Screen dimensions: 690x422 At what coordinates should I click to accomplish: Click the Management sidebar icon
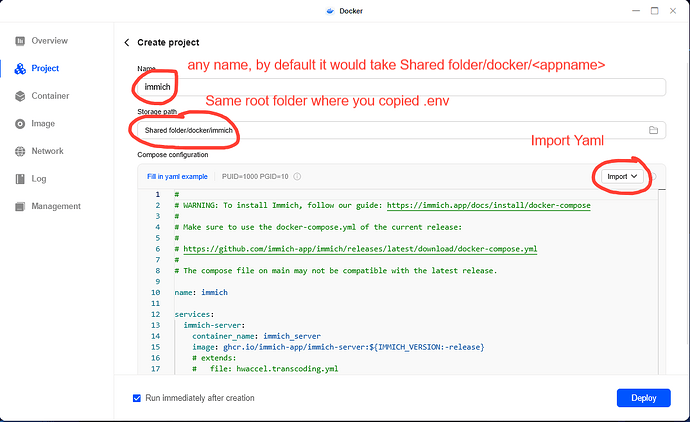(x=21, y=207)
